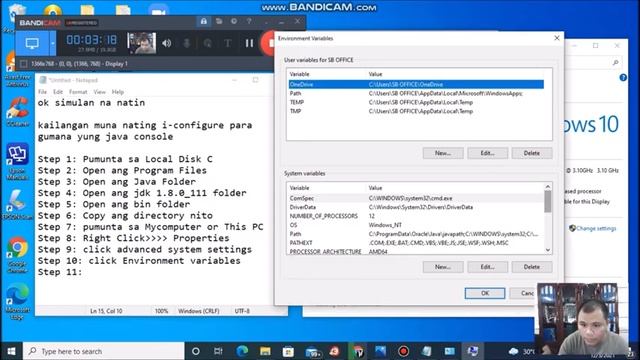
Task: Click Edit button under user variables
Action: tap(487, 153)
